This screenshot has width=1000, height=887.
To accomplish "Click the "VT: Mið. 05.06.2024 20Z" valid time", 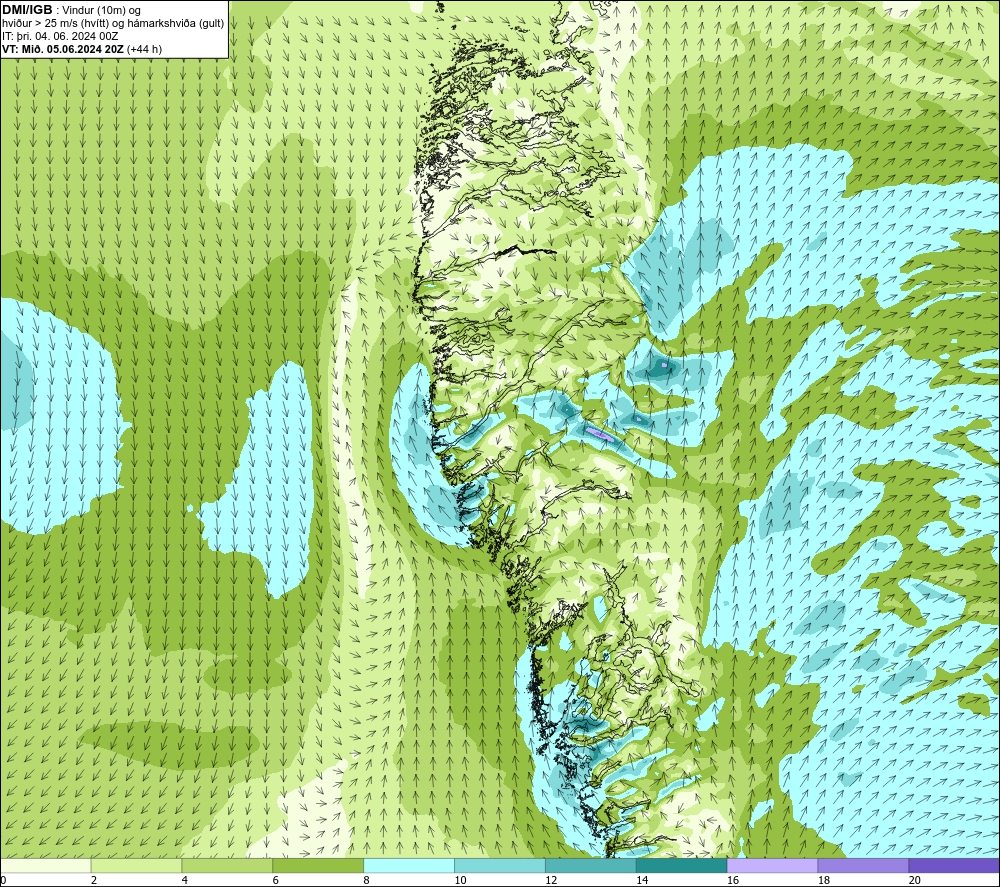I will click(64, 49).
